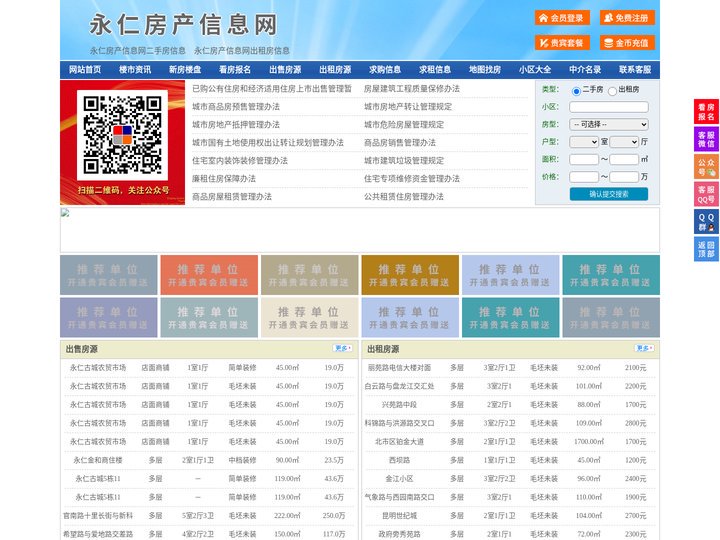This screenshot has width=720, height=540.
Task: Open the 金币充值 coin recharge button
Action: (627, 43)
